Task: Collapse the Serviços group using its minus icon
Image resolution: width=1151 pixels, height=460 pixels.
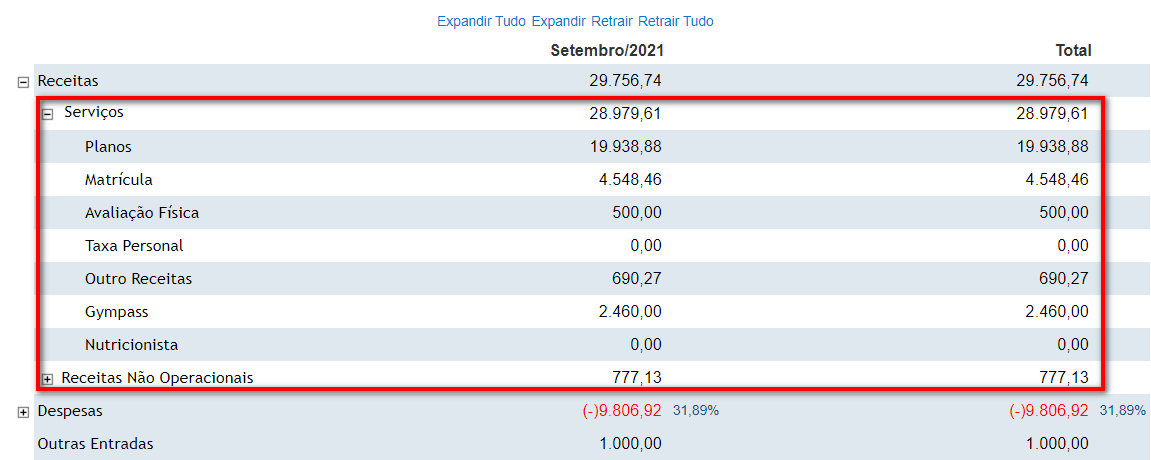Action: pos(47,115)
